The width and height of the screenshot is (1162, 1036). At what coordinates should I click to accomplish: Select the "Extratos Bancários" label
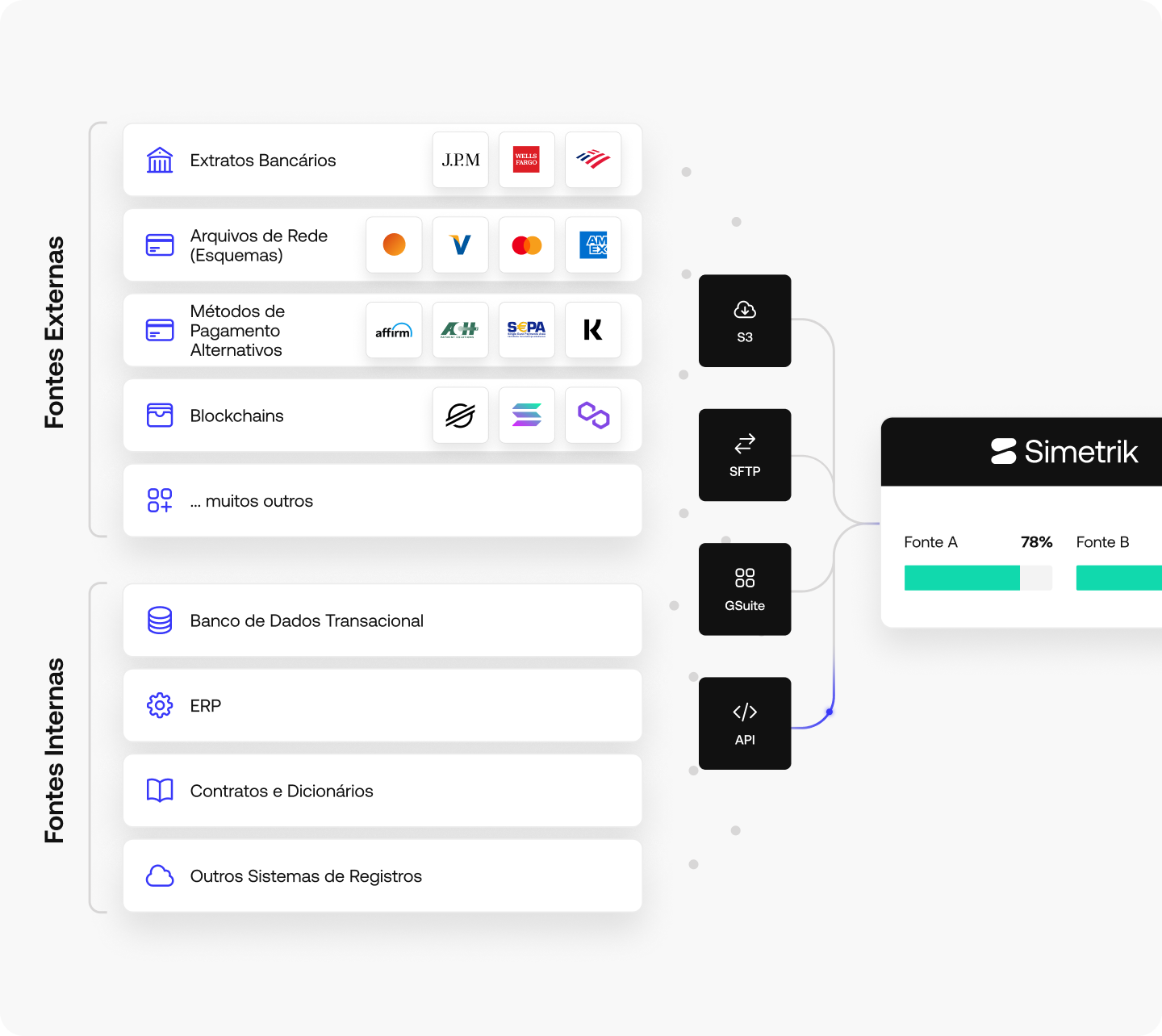pos(263,161)
